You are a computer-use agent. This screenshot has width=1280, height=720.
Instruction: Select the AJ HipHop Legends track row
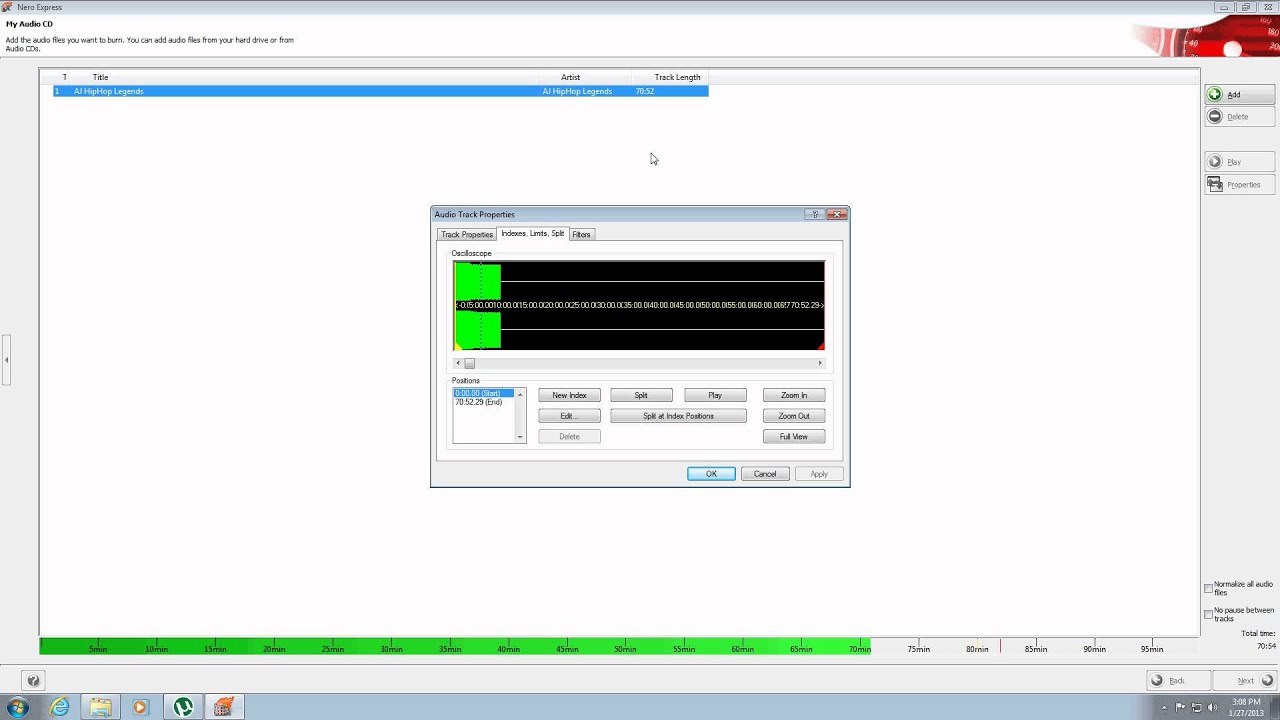(380, 91)
